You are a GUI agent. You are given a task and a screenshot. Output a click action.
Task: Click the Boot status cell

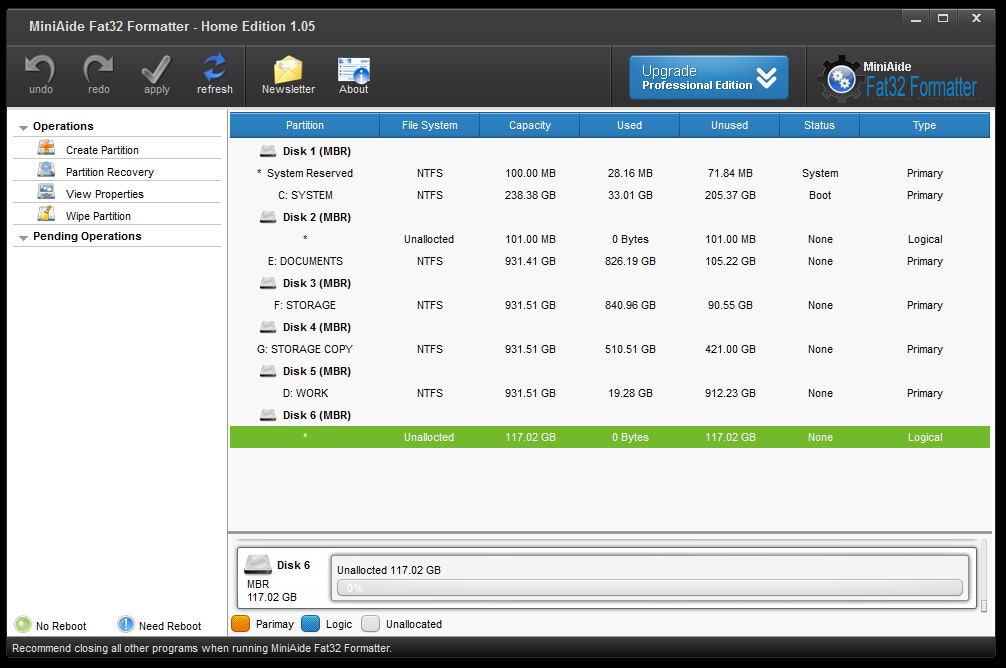820,195
